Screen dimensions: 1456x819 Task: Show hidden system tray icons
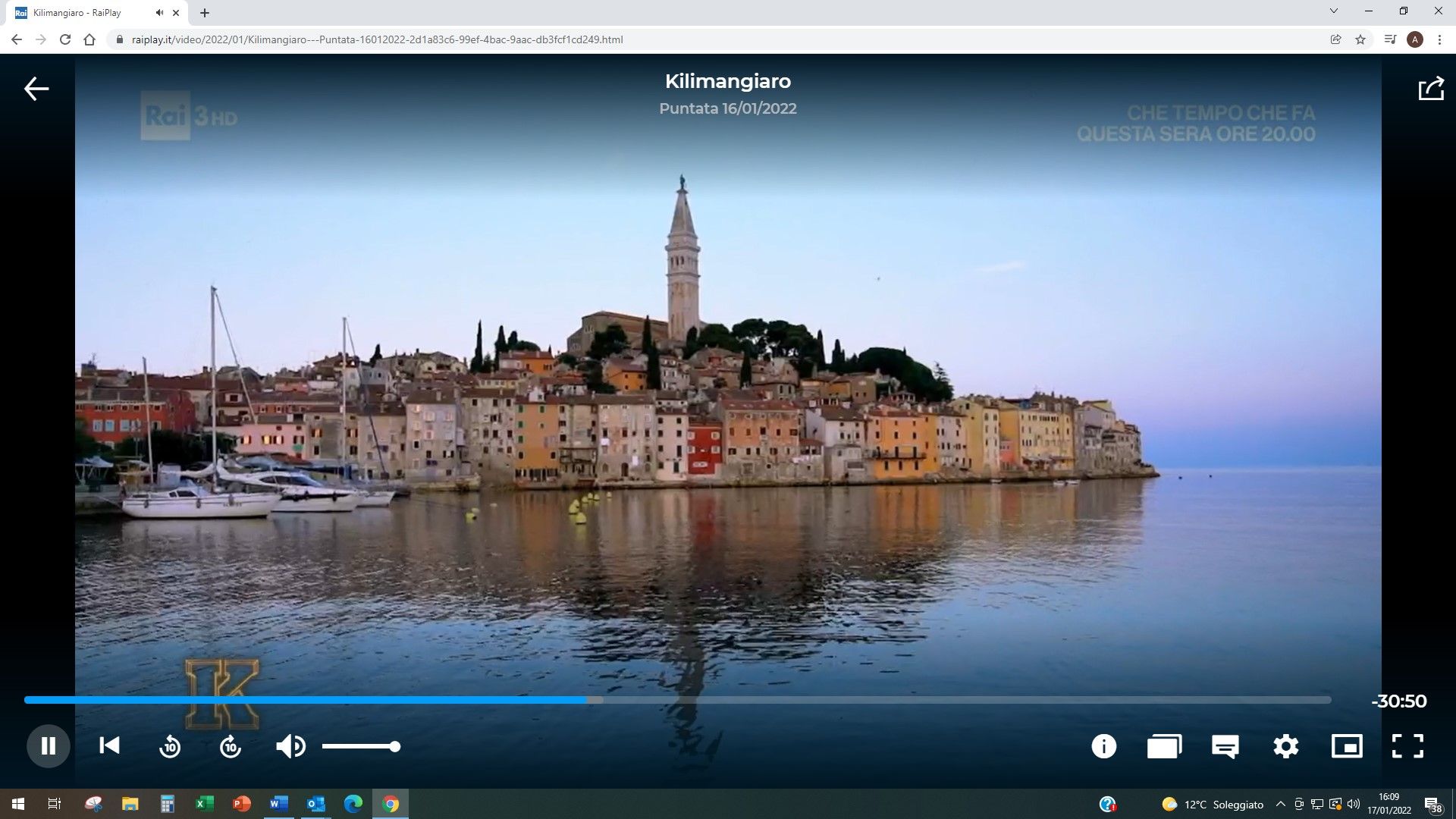pyautogui.click(x=1281, y=805)
